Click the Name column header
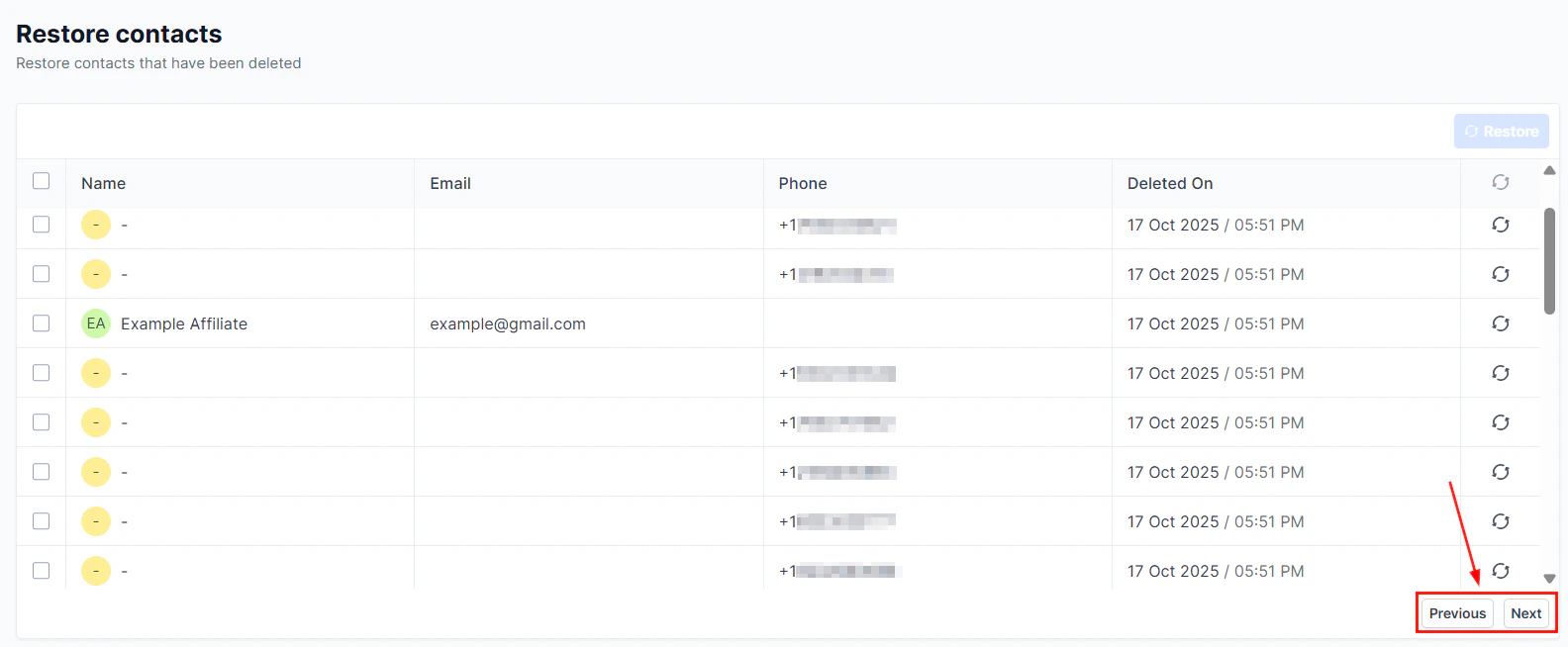1568x647 pixels. coord(103,183)
